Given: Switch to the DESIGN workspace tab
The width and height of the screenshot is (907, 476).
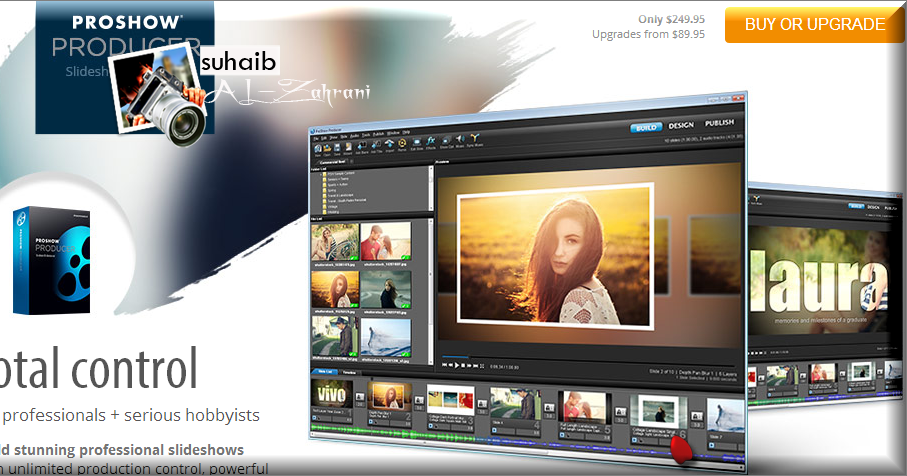Looking at the screenshot, I should point(681,125).
